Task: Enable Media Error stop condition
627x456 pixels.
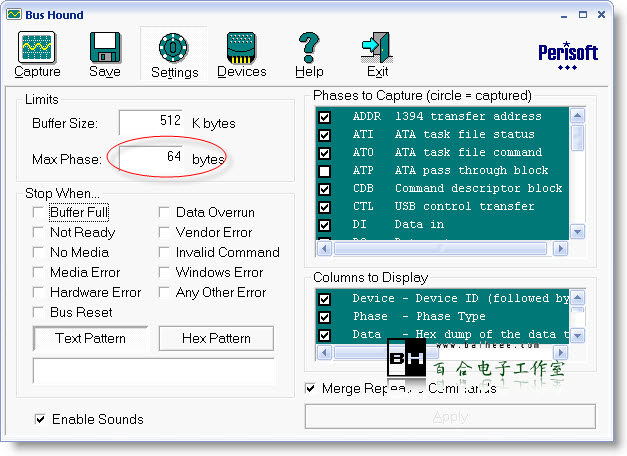Action: (x=38, y=272)
